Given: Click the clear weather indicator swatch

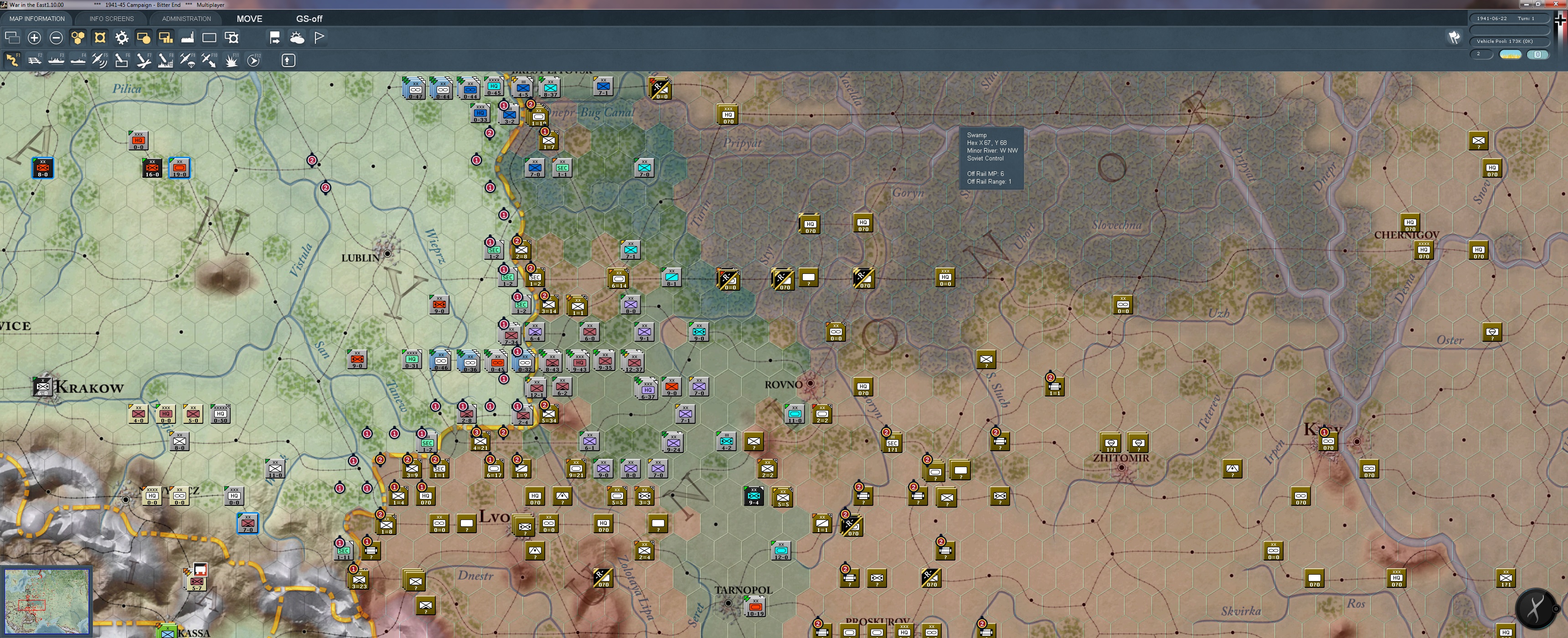Looking at the screenshot, I should [1510, 55].
